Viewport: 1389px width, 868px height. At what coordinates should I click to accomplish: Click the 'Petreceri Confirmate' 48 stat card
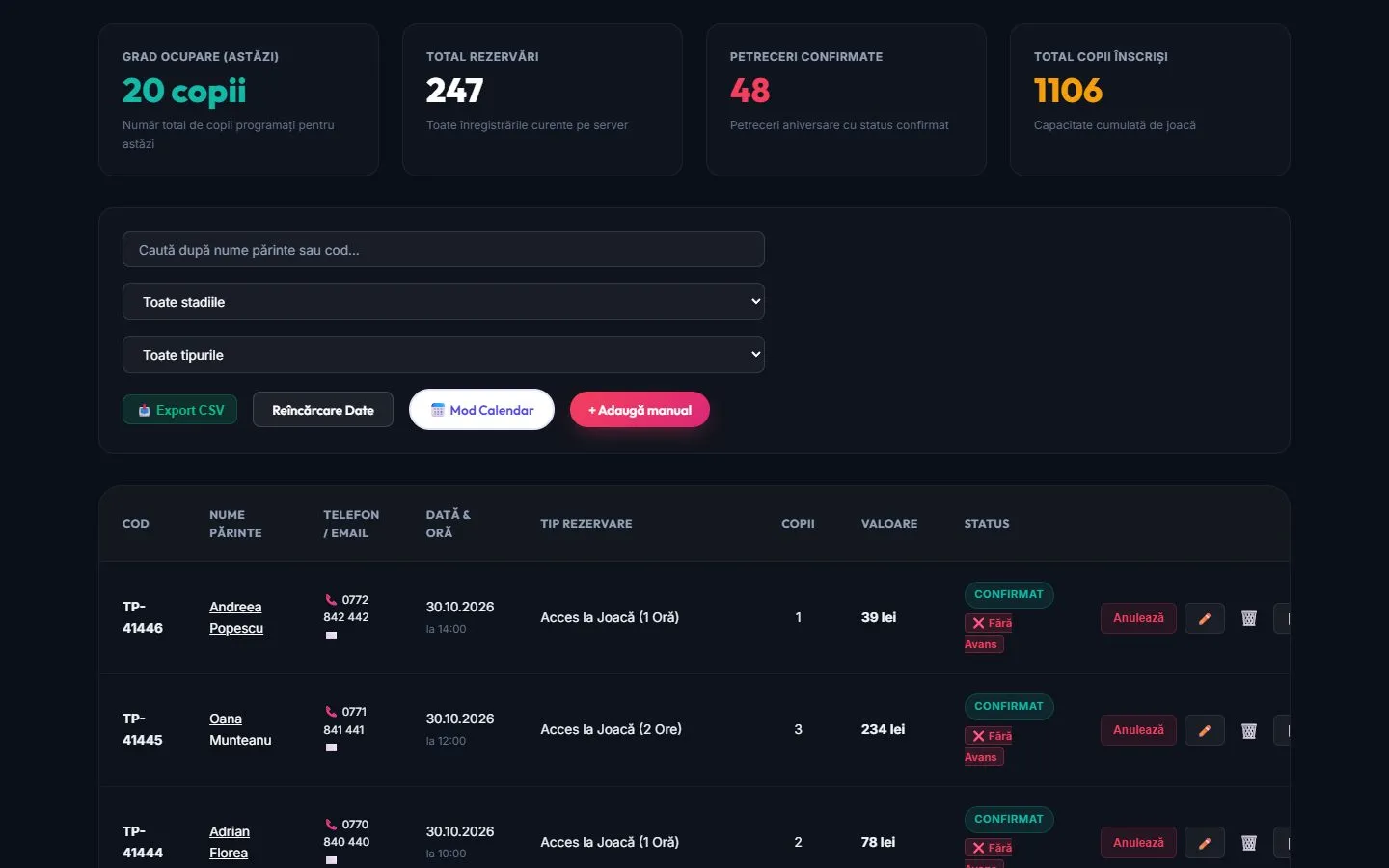846,100
